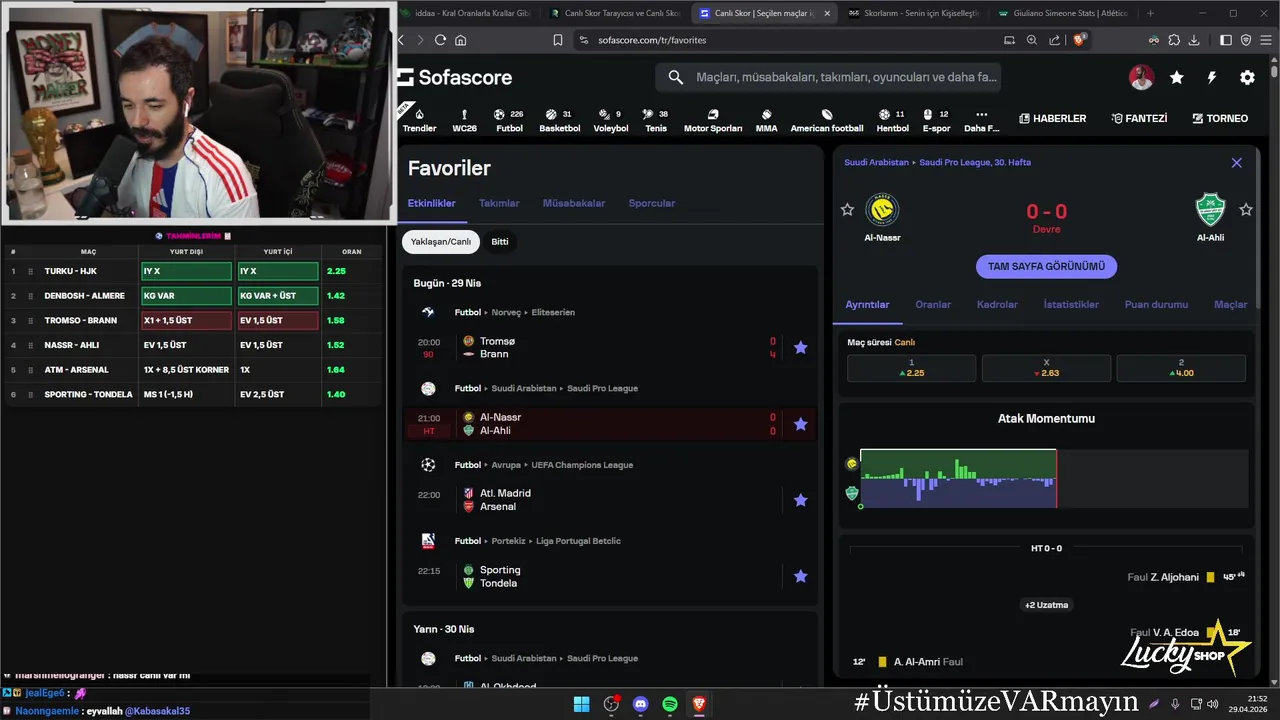Switch to Sporcular tab
The width and height of the screenshot is (1280, 720).
pos(652,203)
